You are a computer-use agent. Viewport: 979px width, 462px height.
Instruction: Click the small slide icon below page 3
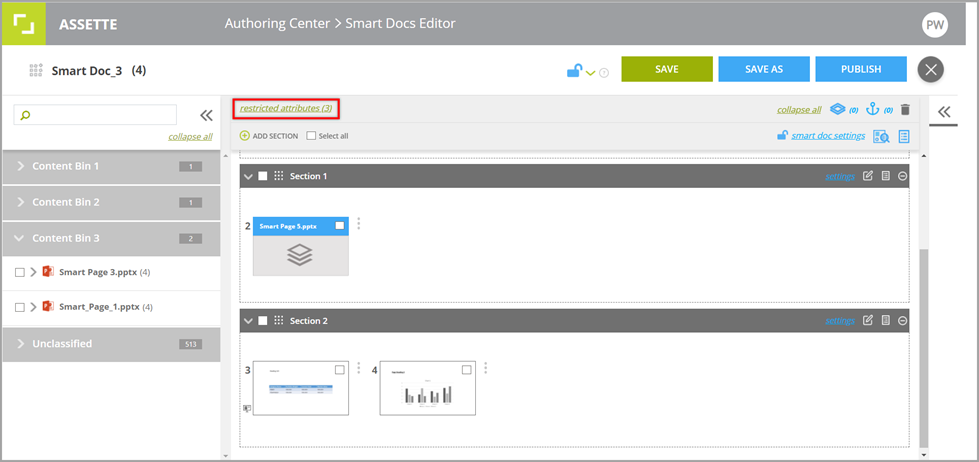247,408
